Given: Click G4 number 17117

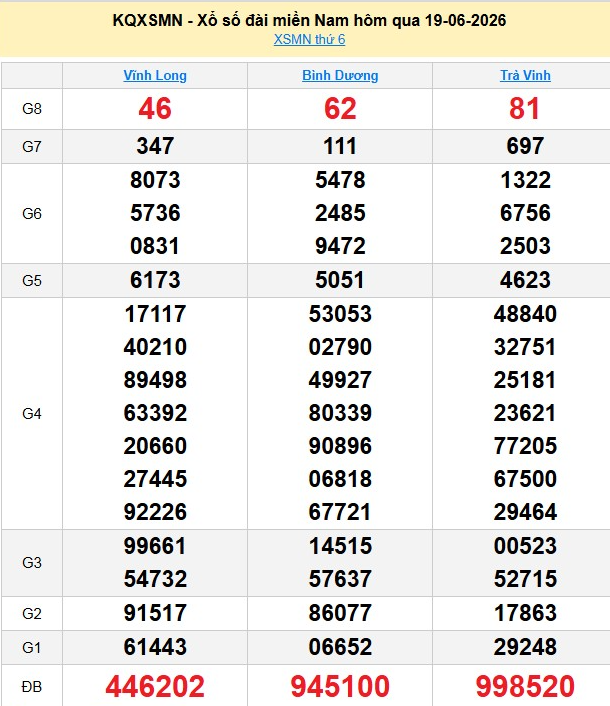Looking at the screenshot, I should [x=155, y=314].
